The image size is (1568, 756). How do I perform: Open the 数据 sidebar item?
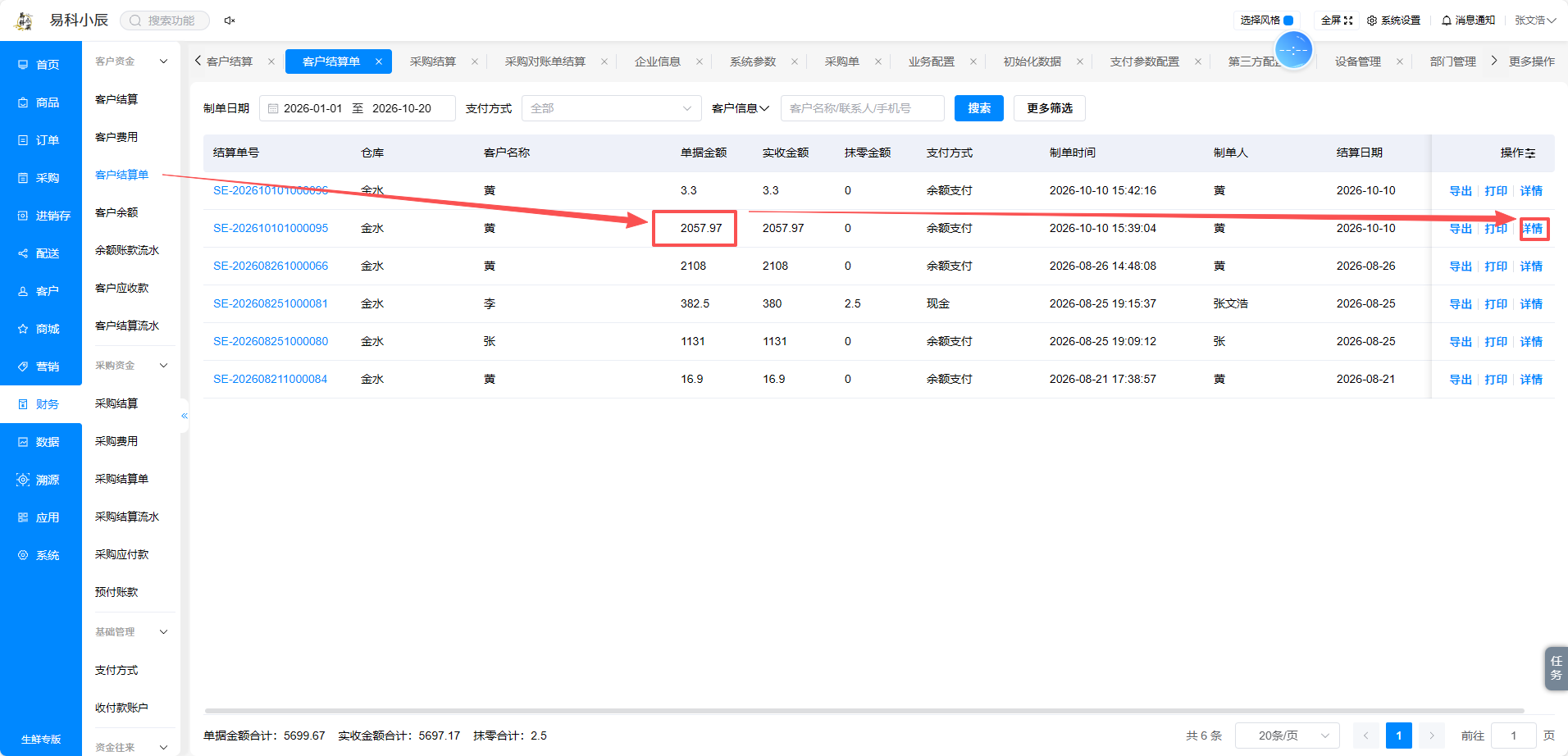point(40,442)
